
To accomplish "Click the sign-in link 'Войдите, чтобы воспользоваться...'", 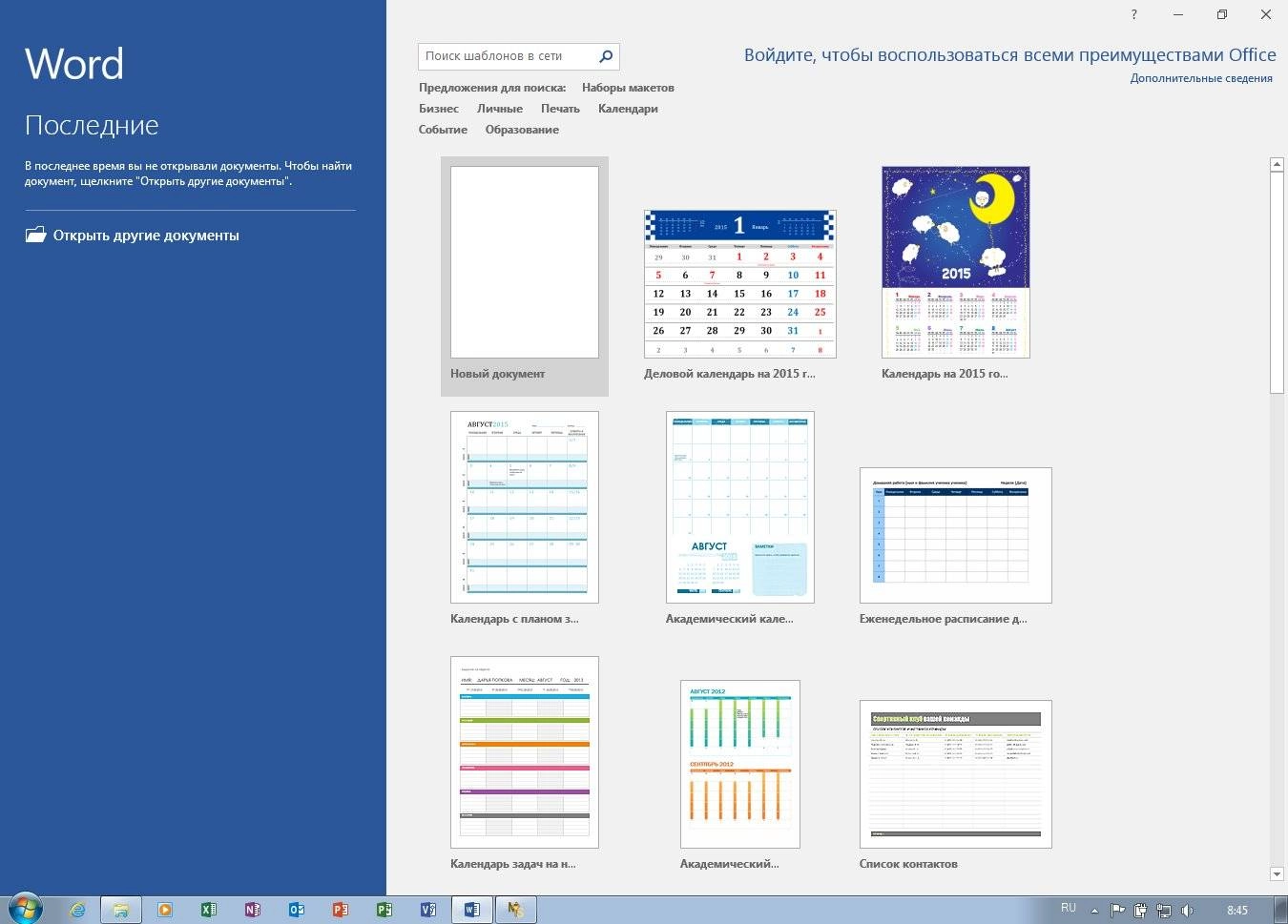I will pos(1009,55).
